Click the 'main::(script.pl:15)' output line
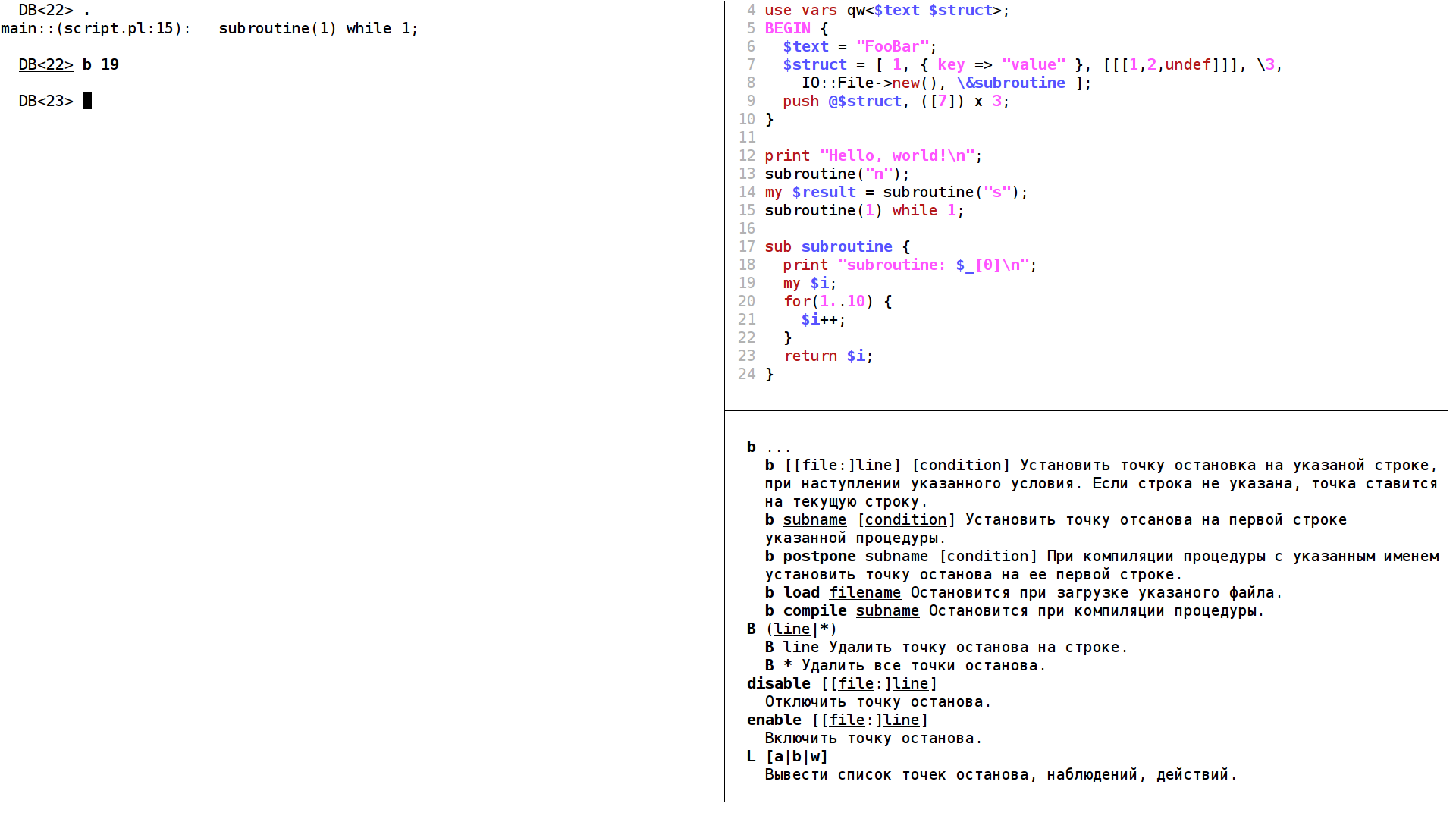Image resolution: width=1456 pixels, height=819 pixels. (96, 28)
